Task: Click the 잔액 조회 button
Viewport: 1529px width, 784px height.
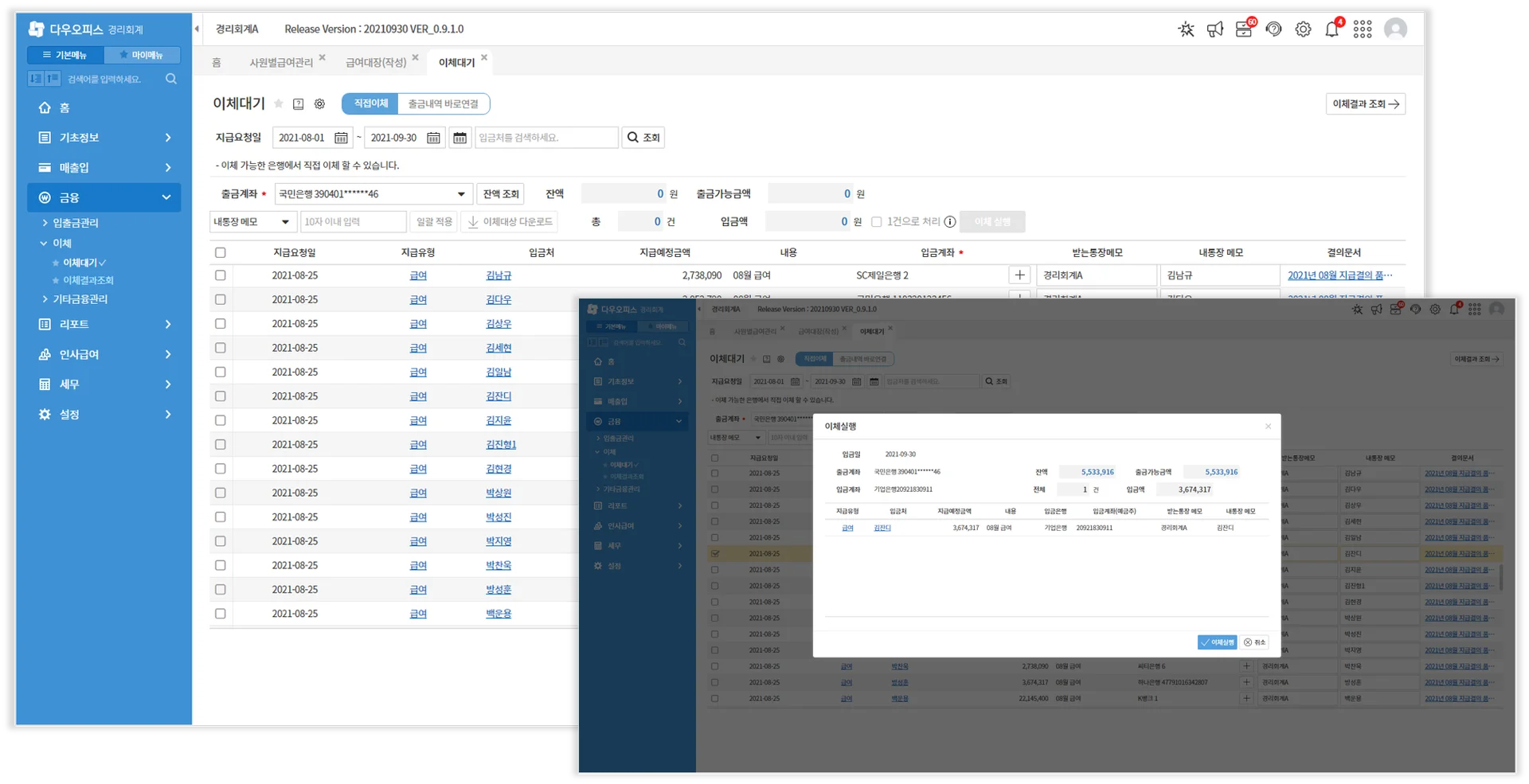Action: click(501, 194)
